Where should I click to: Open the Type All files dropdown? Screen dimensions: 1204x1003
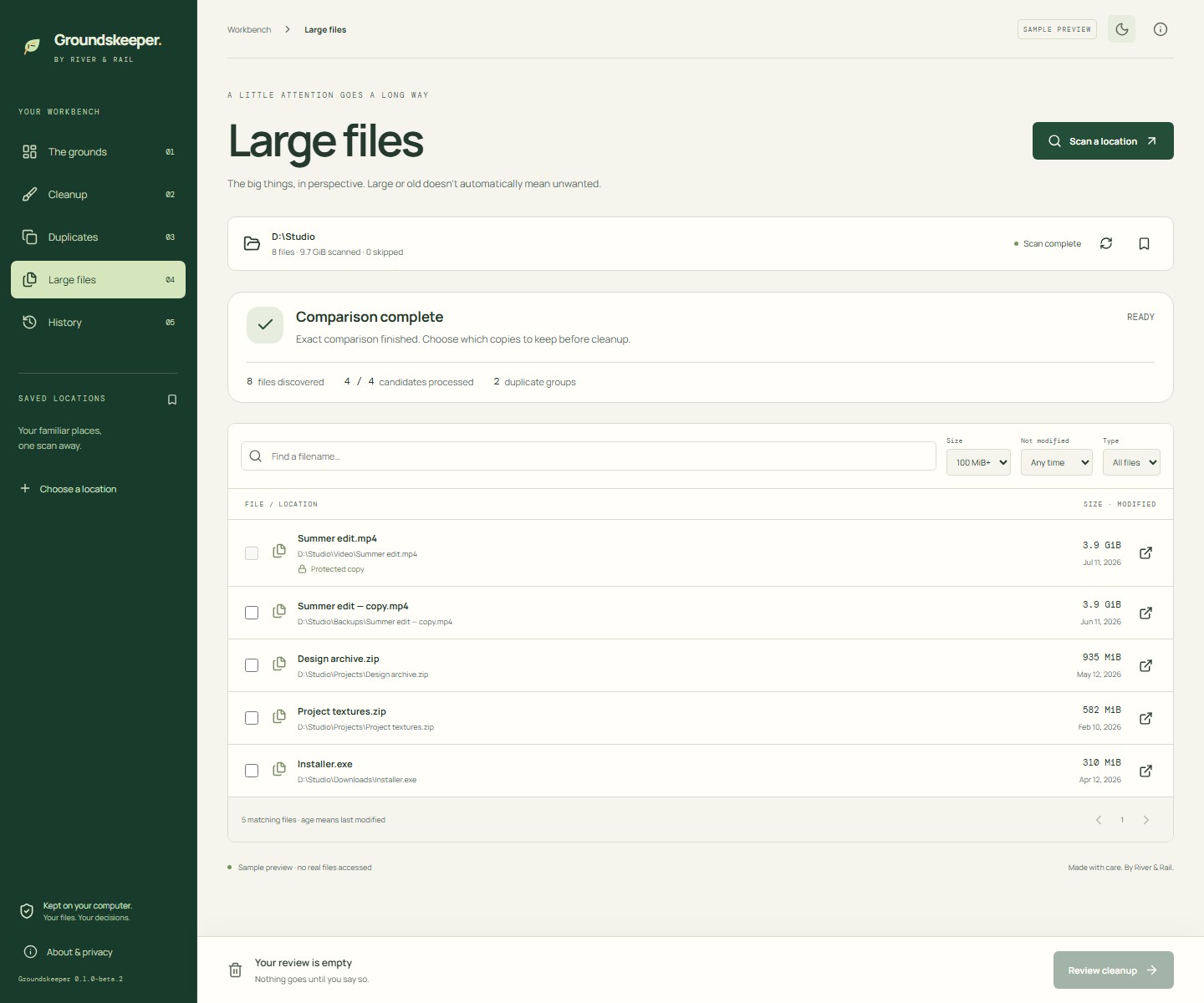click(1131, 462)
